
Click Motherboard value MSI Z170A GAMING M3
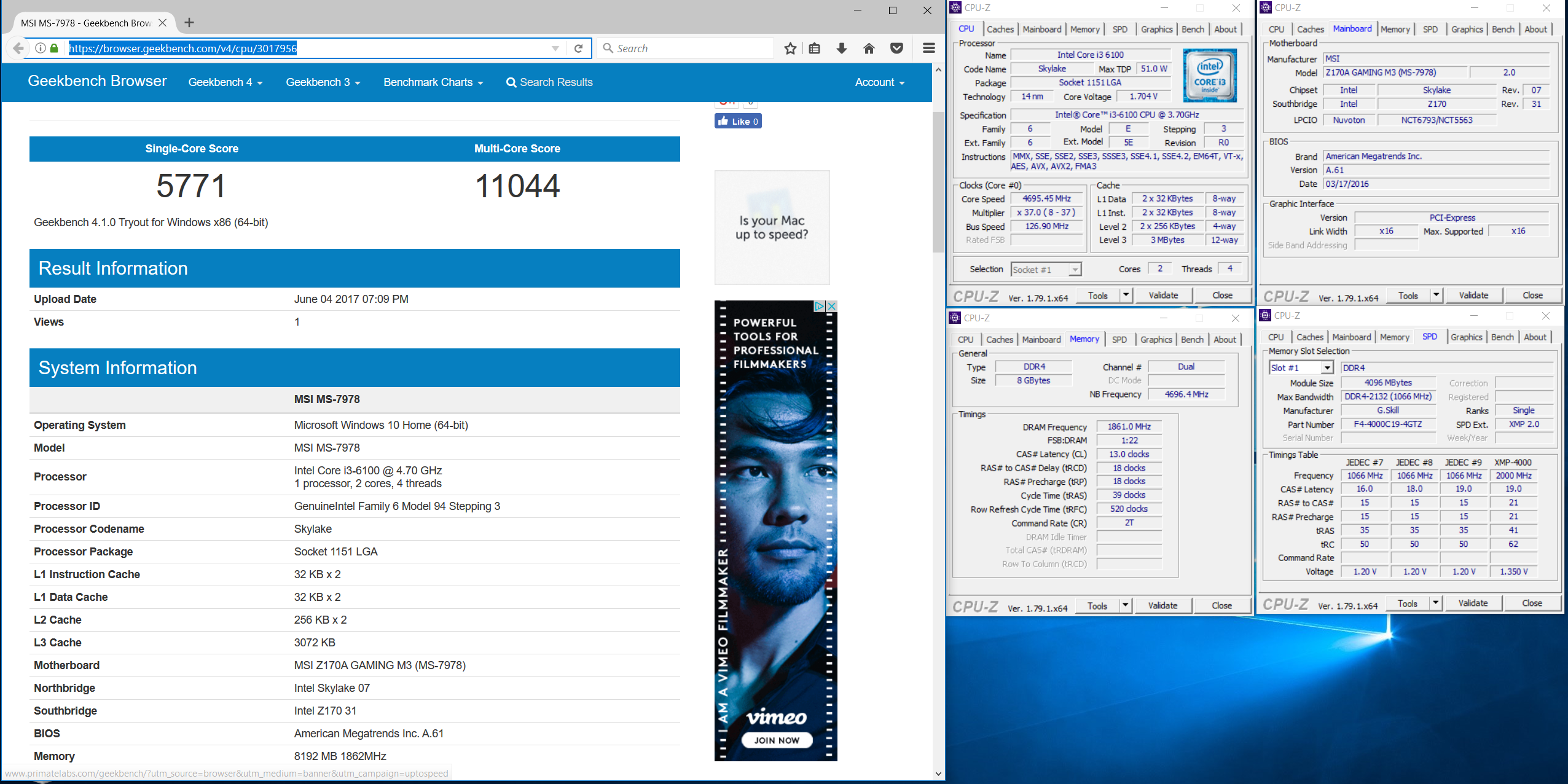(380, 665)
